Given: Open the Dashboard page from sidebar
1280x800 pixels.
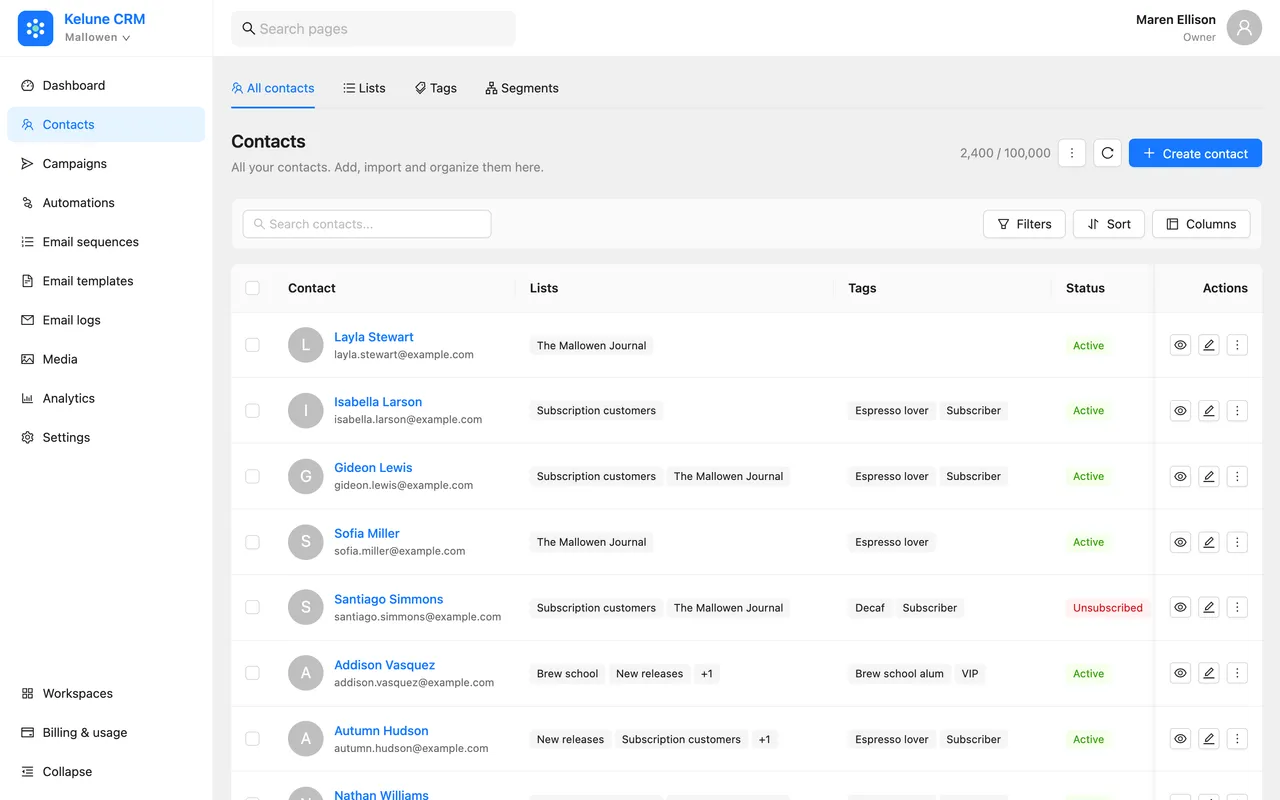Looking at the screenshot, I should click(x=106, y=86).
